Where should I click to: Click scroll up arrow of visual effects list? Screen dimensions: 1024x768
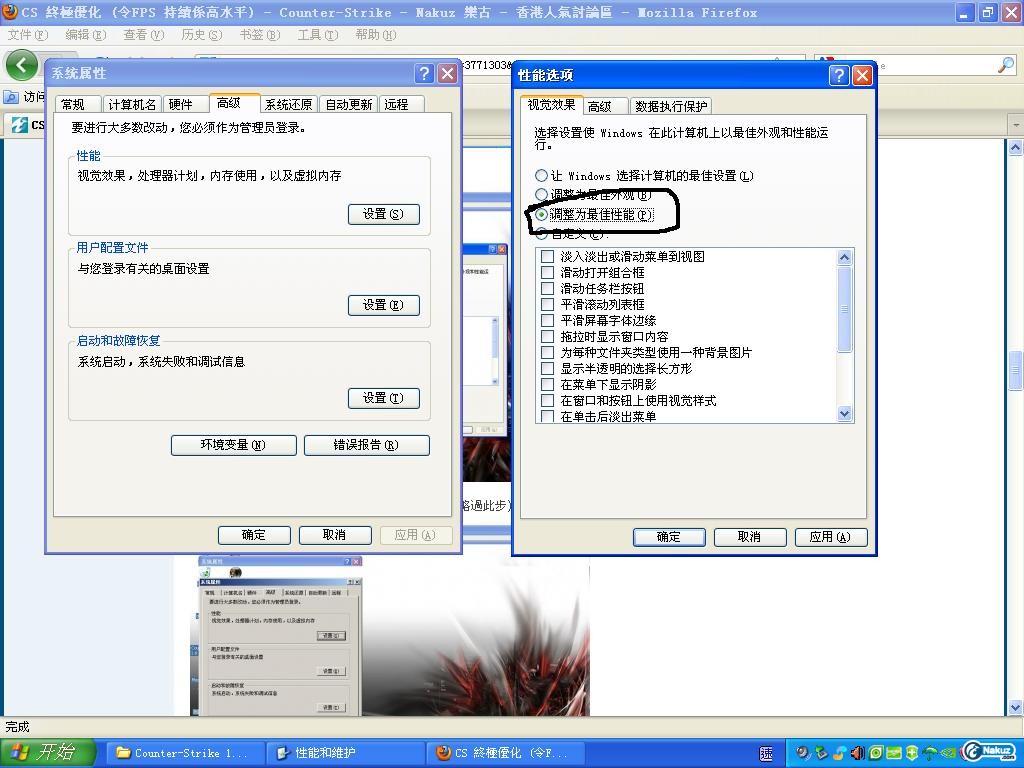(x=844, y=257)
